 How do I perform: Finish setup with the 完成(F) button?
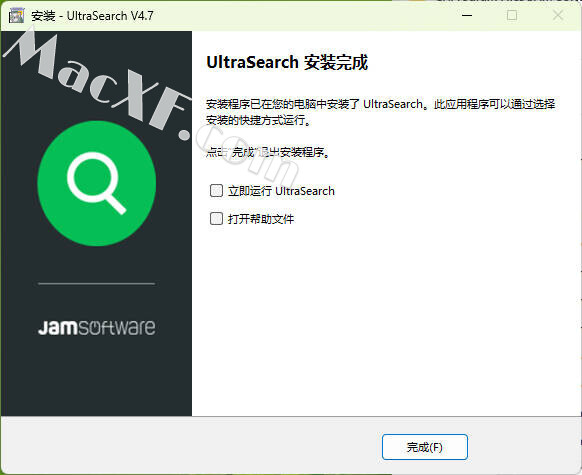[x=425, y=447]
